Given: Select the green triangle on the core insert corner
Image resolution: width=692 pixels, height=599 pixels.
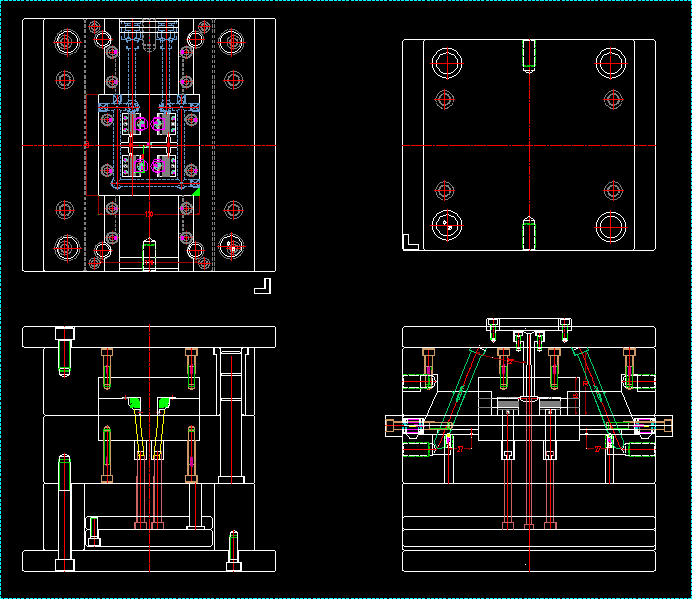Looking at the screenshot, I should [x=196, y=189].
